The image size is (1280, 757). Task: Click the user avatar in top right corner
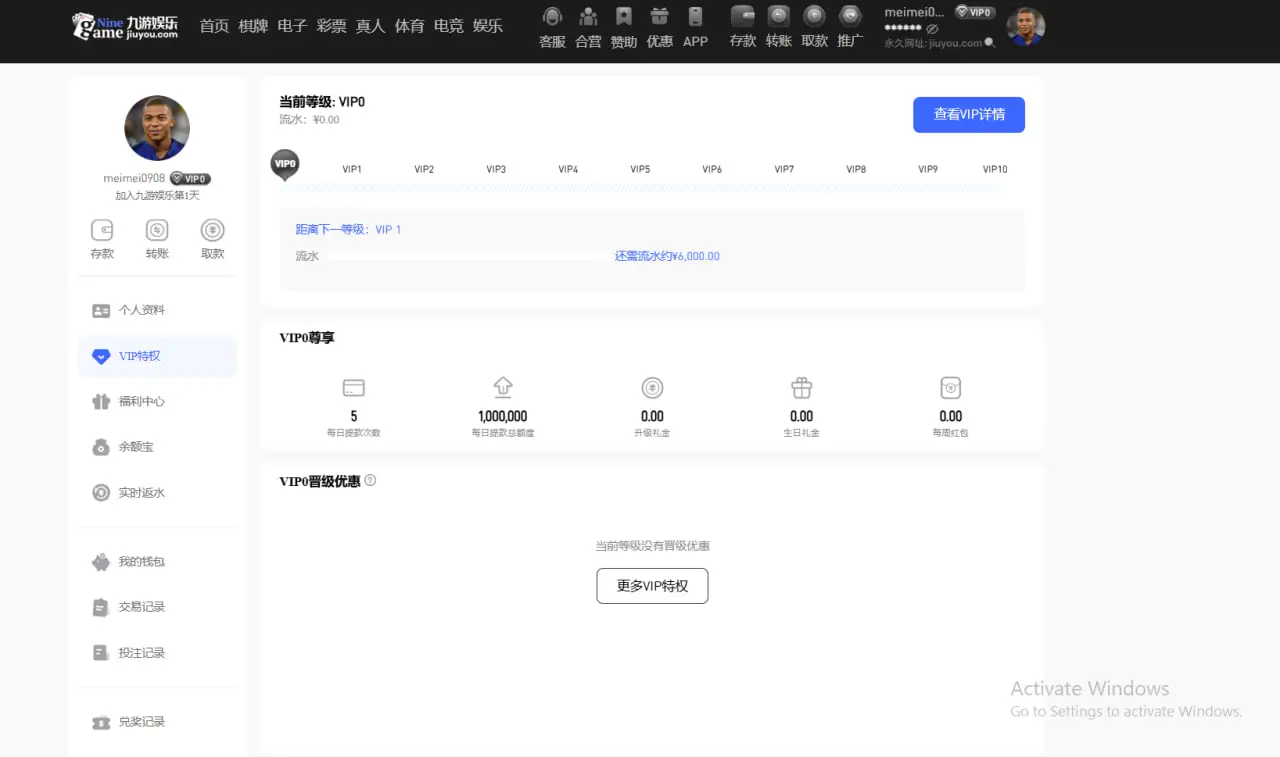click(x=1025, y=27)
